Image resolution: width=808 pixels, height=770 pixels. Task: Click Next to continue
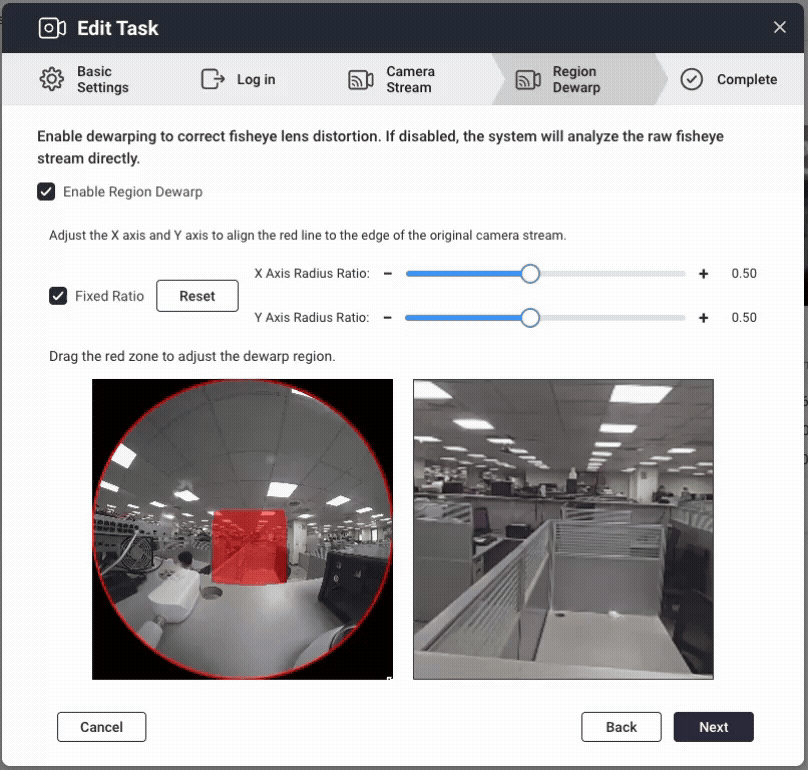coord(714,727)
